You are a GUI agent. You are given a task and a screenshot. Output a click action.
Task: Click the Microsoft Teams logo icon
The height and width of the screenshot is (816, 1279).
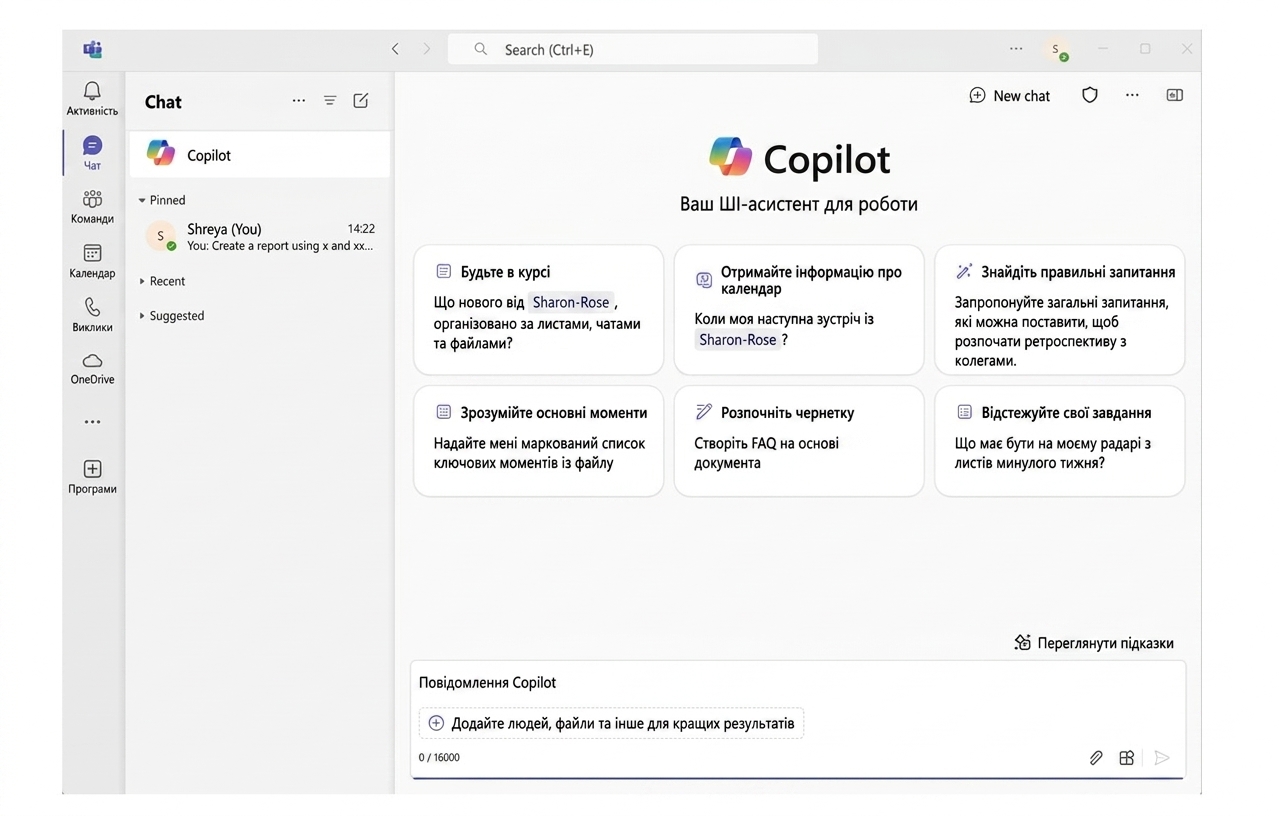tap(92, 49)
